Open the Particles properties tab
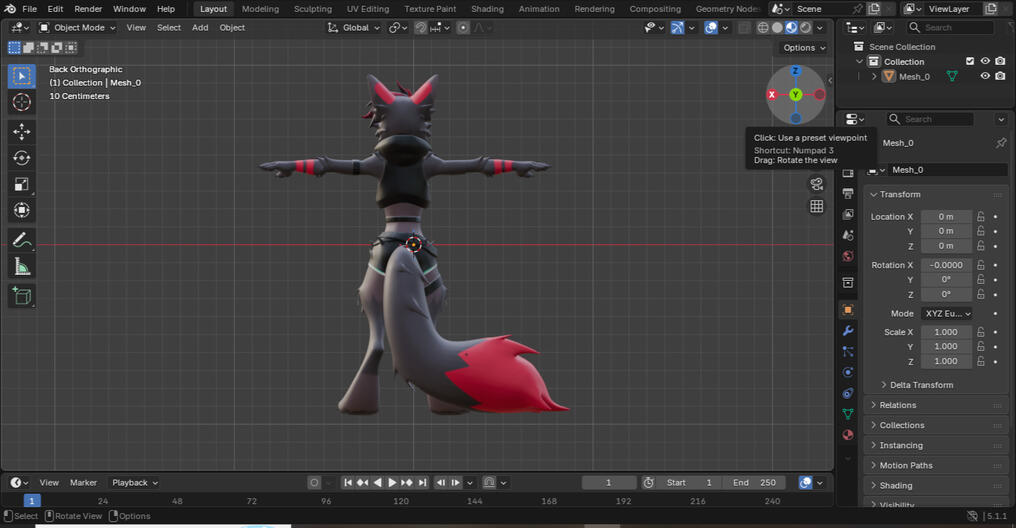Image resolution: width=1016 pixels, height=528 pixels. 848,351
